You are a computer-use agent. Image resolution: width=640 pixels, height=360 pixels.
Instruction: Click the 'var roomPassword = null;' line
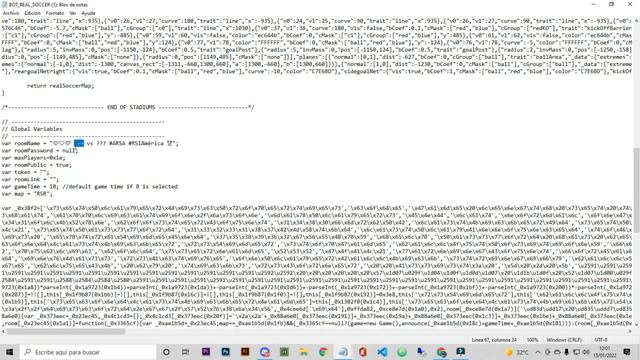pyautogui.click(x=39, y=151)
